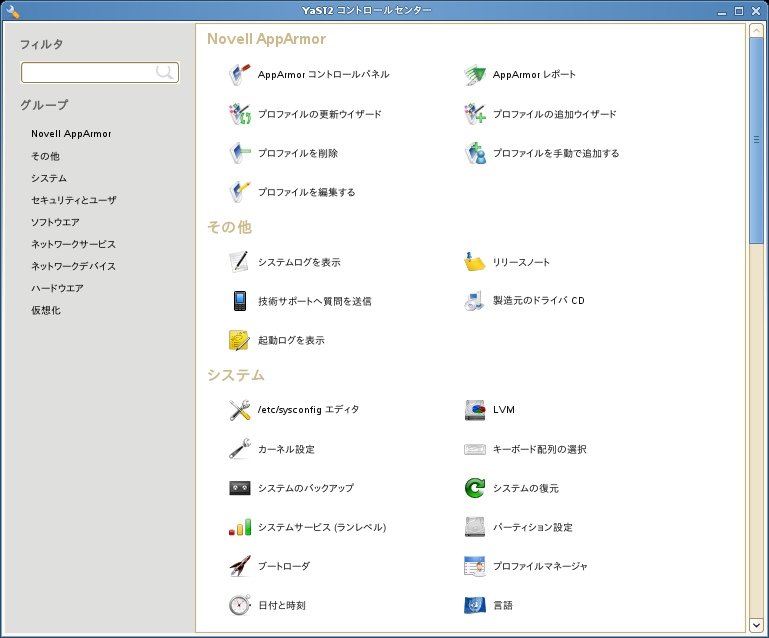
Task: Open 言語 flag icon
Action: coord(475,605)
